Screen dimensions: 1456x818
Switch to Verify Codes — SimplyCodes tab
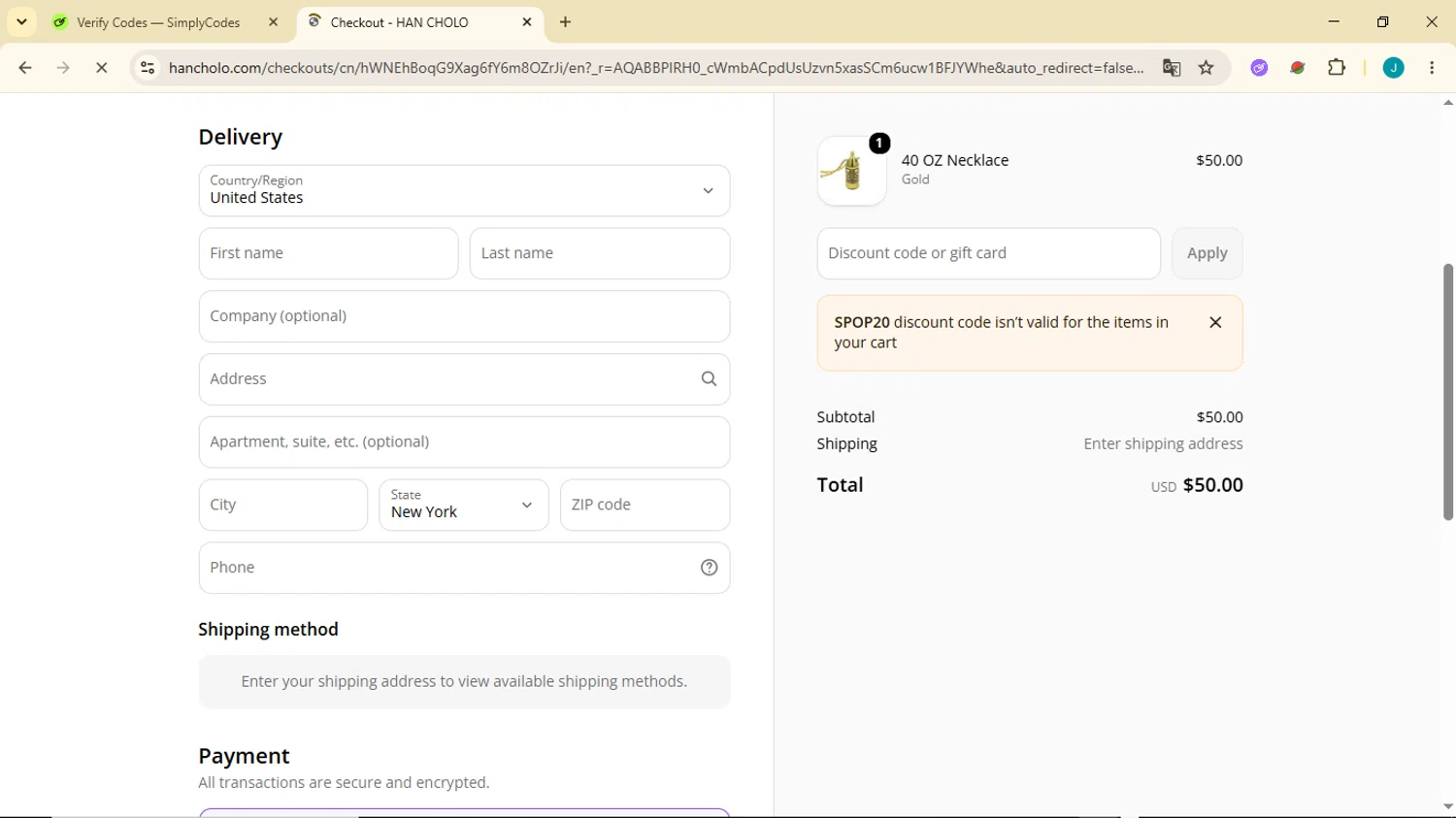click(x=158, y=22)
